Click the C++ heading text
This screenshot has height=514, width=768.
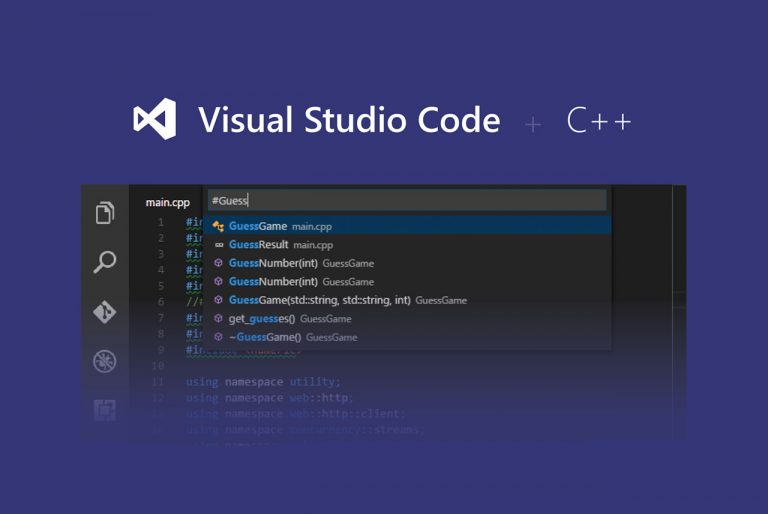point(599,121)
